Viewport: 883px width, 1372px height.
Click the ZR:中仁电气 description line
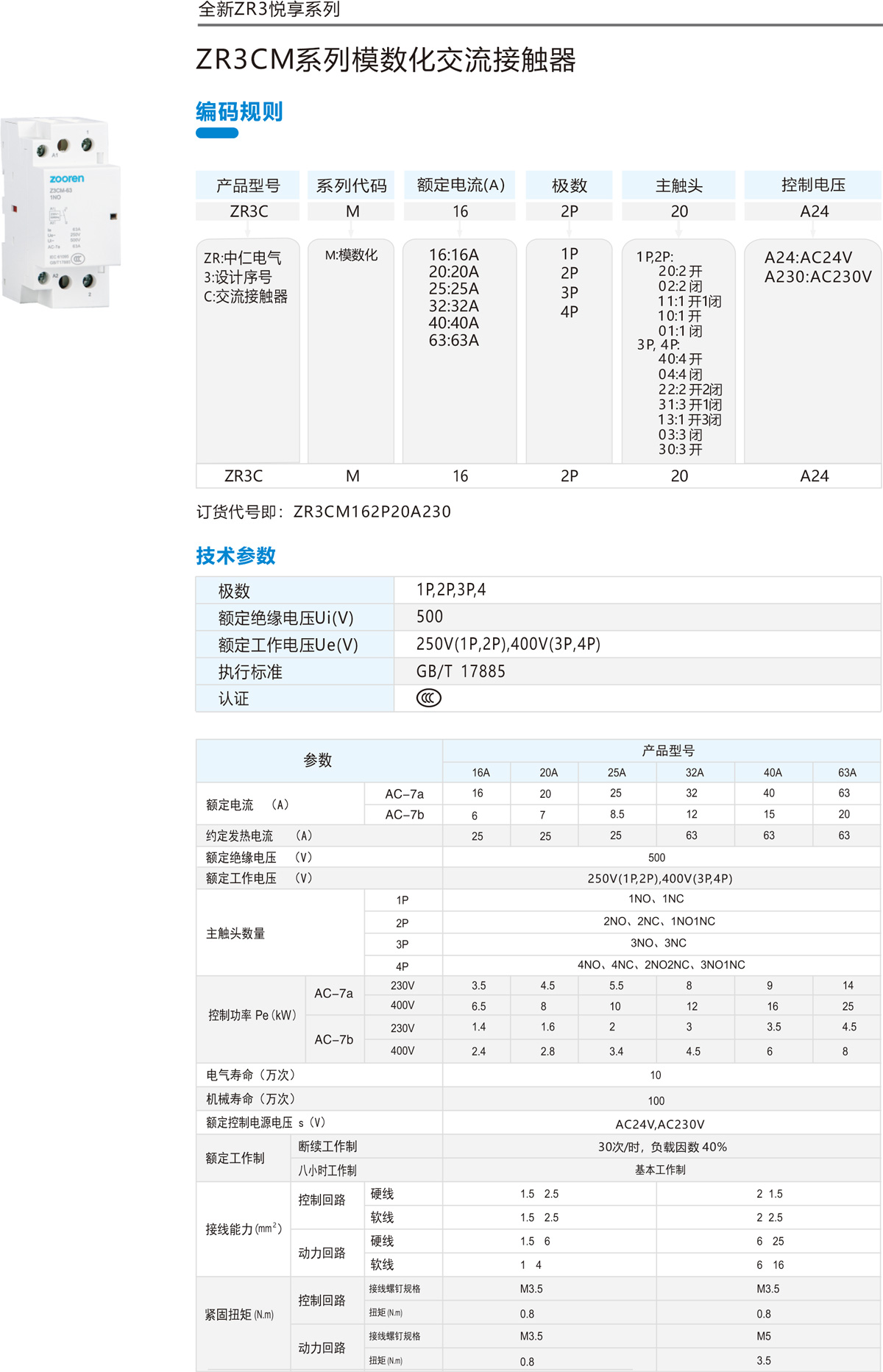click(x=243, y=258)
